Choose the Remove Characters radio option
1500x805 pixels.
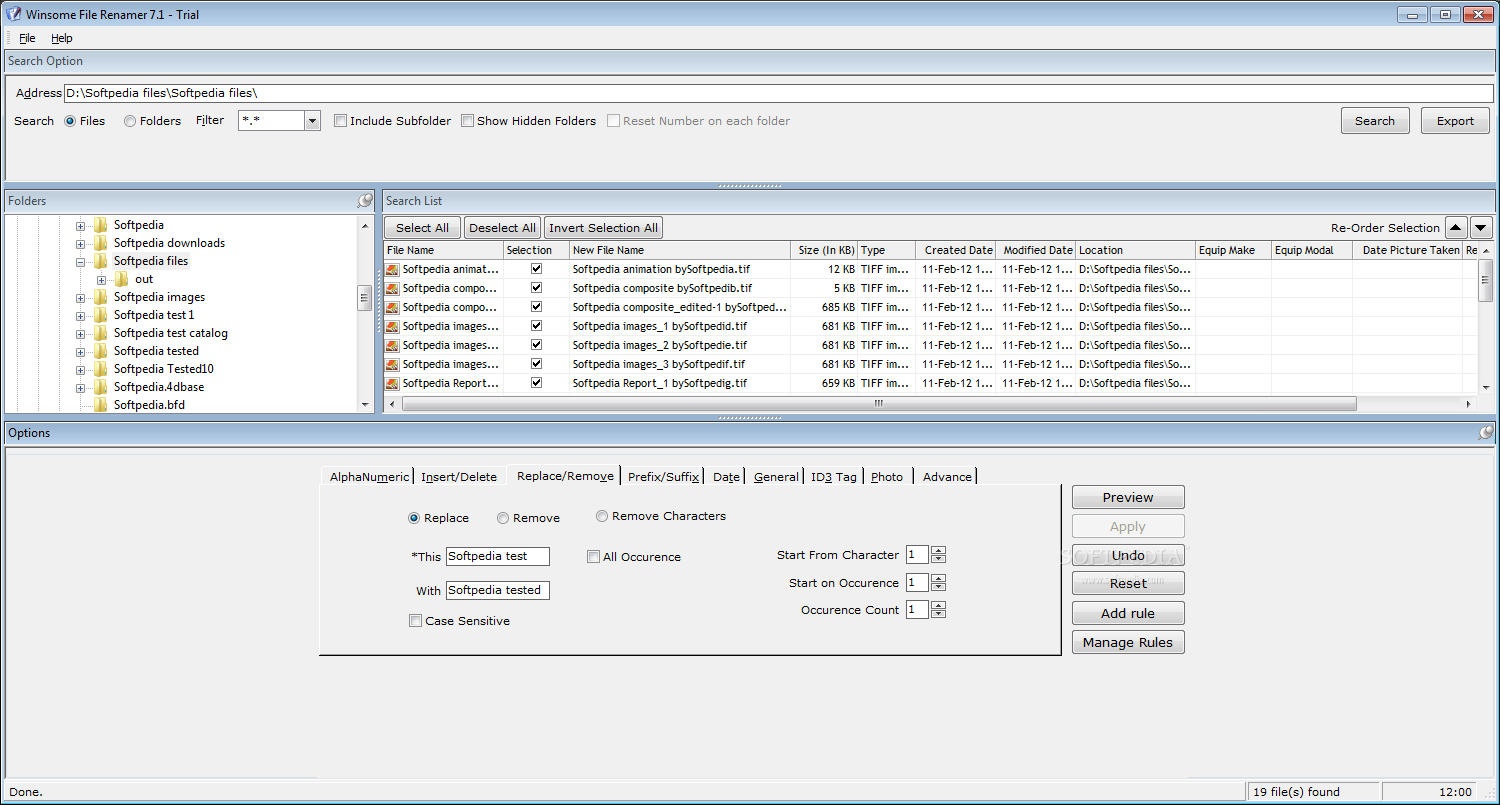pos(602,516)
